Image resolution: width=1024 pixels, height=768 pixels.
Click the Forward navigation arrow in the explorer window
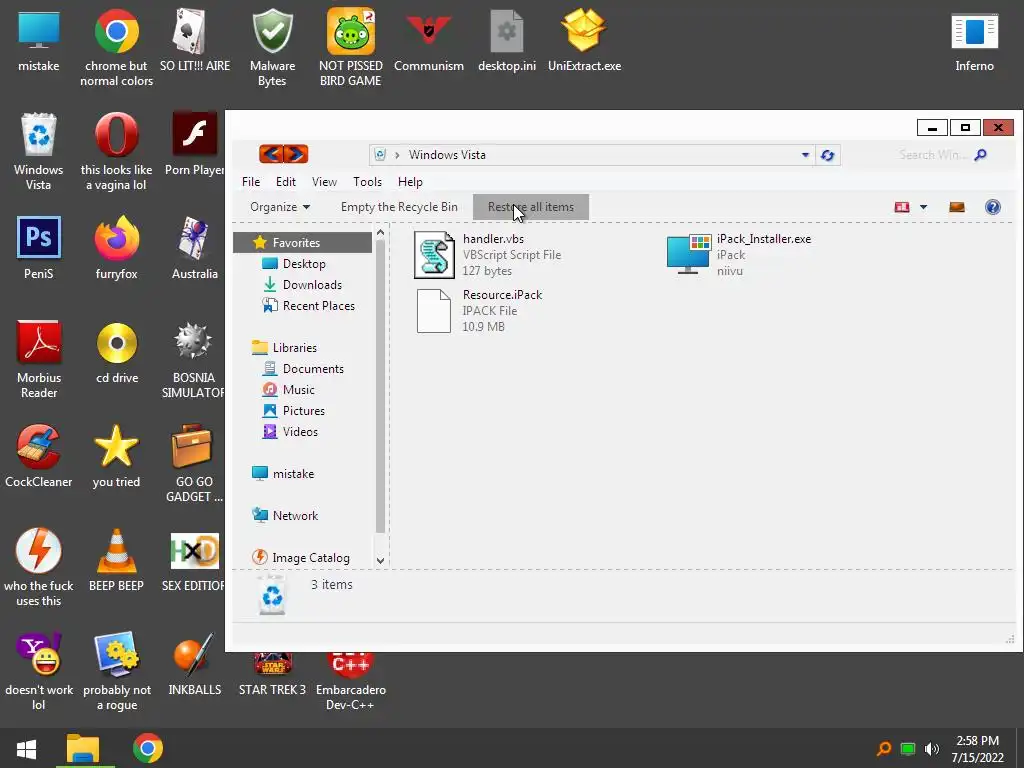click(x=296, y=154)
